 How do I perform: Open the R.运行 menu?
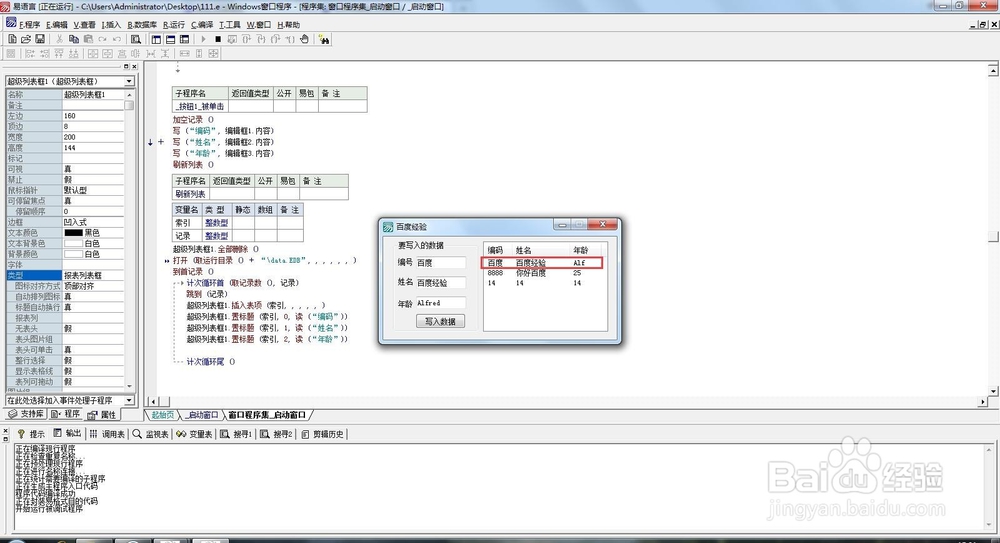click(173, 25)
